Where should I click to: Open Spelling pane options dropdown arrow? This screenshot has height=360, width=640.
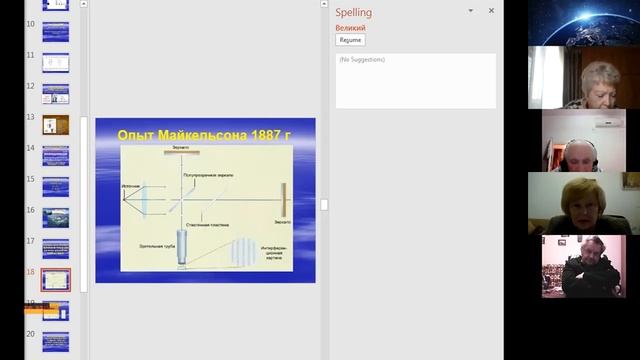(x=471, y=11)
